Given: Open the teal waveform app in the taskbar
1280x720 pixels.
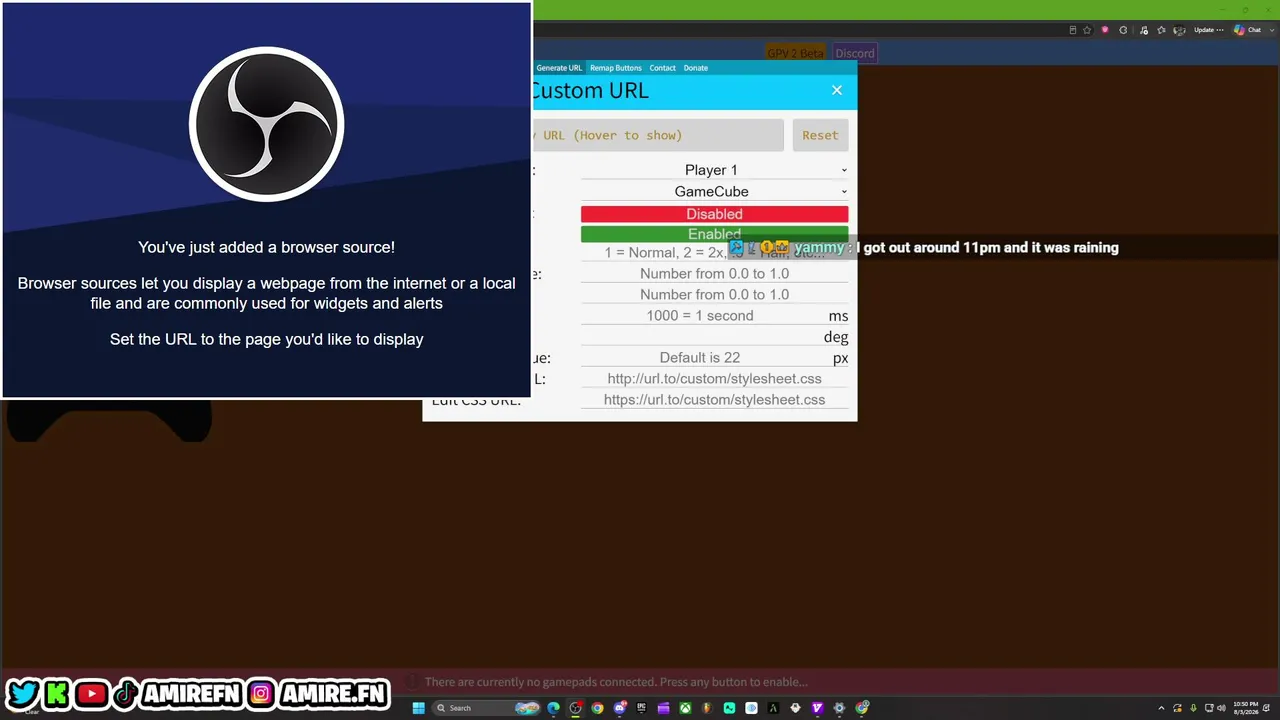Looking at the screenshot, I should coord(729,708).
